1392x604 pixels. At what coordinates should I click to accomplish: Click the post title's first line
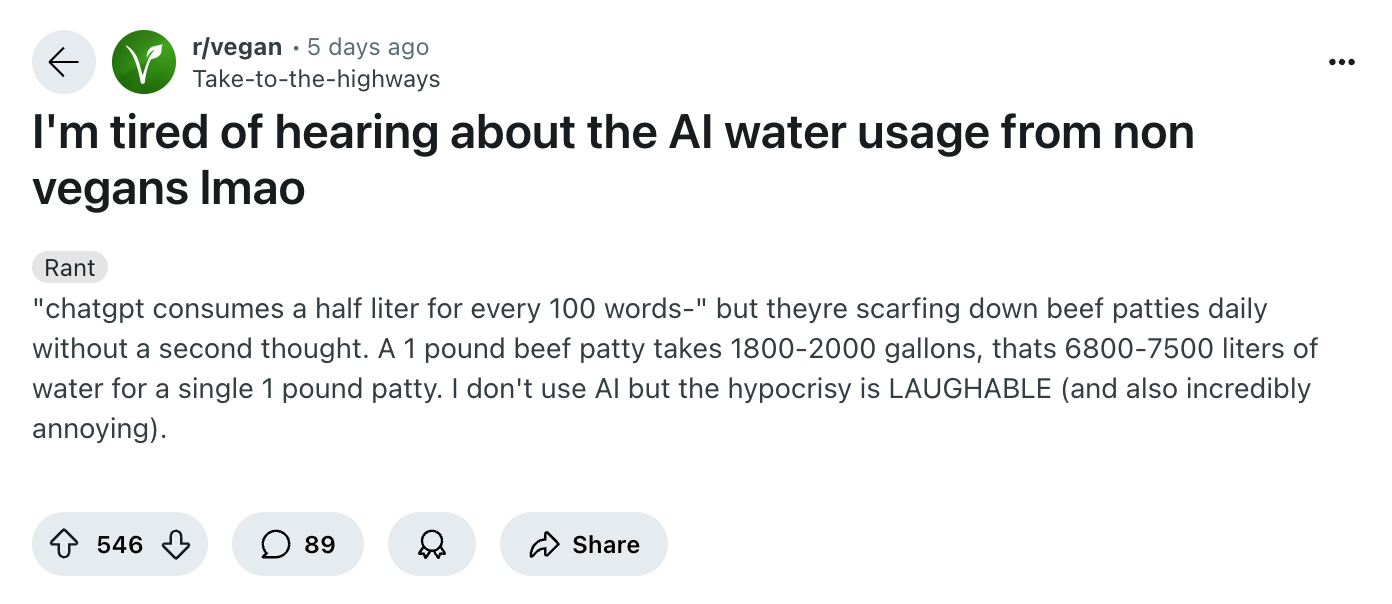(x=613, y=133)
